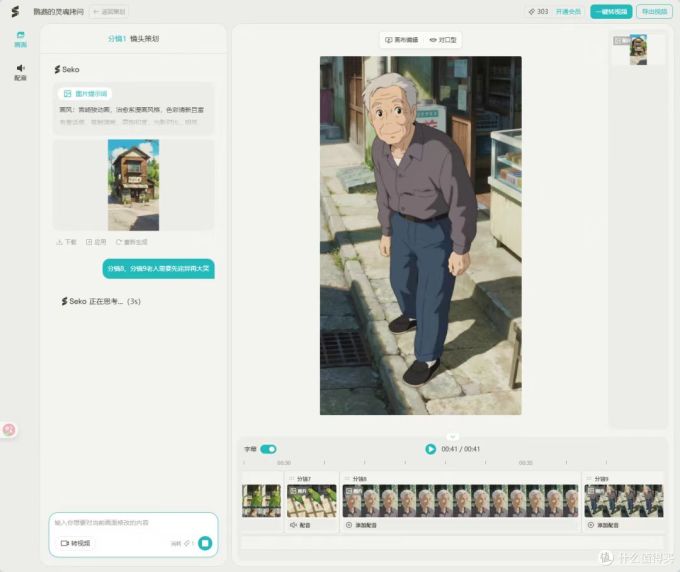Click the 'Seko 正在思考' status text
The width and height of the screenshot is (680, 572).
click(x=101, y=301)
